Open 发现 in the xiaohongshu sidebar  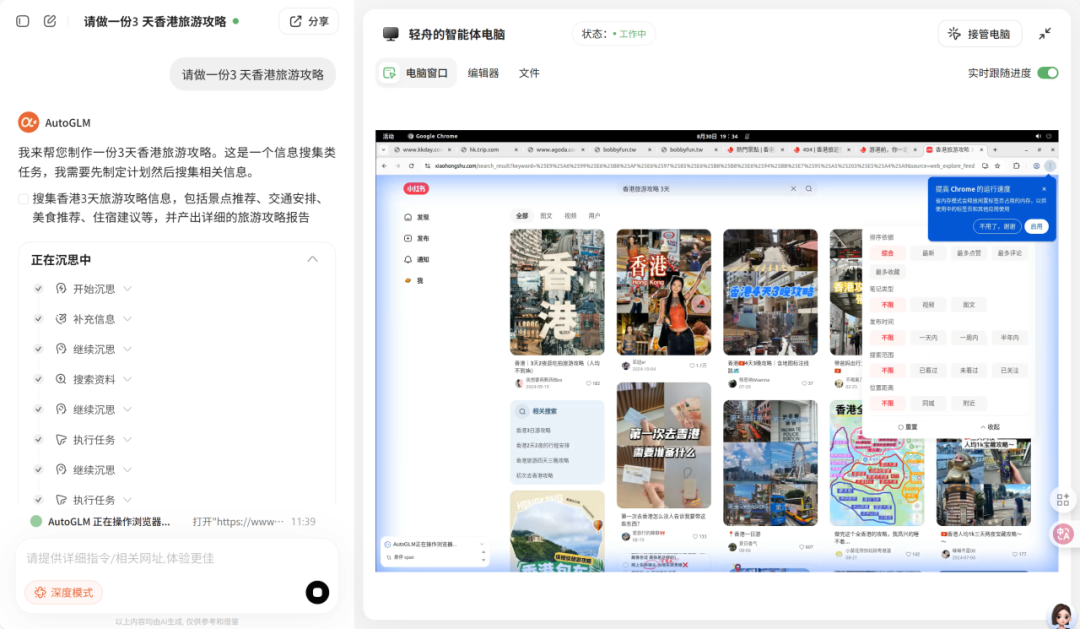(417, 217)
